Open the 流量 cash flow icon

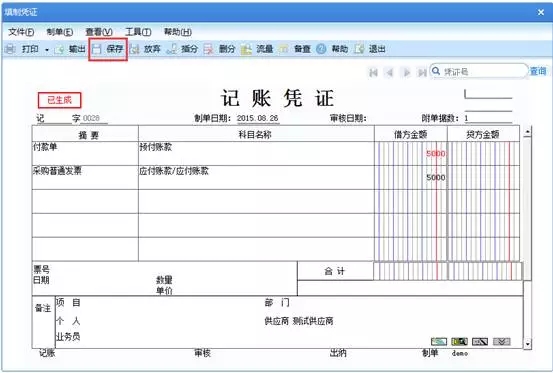246,49
